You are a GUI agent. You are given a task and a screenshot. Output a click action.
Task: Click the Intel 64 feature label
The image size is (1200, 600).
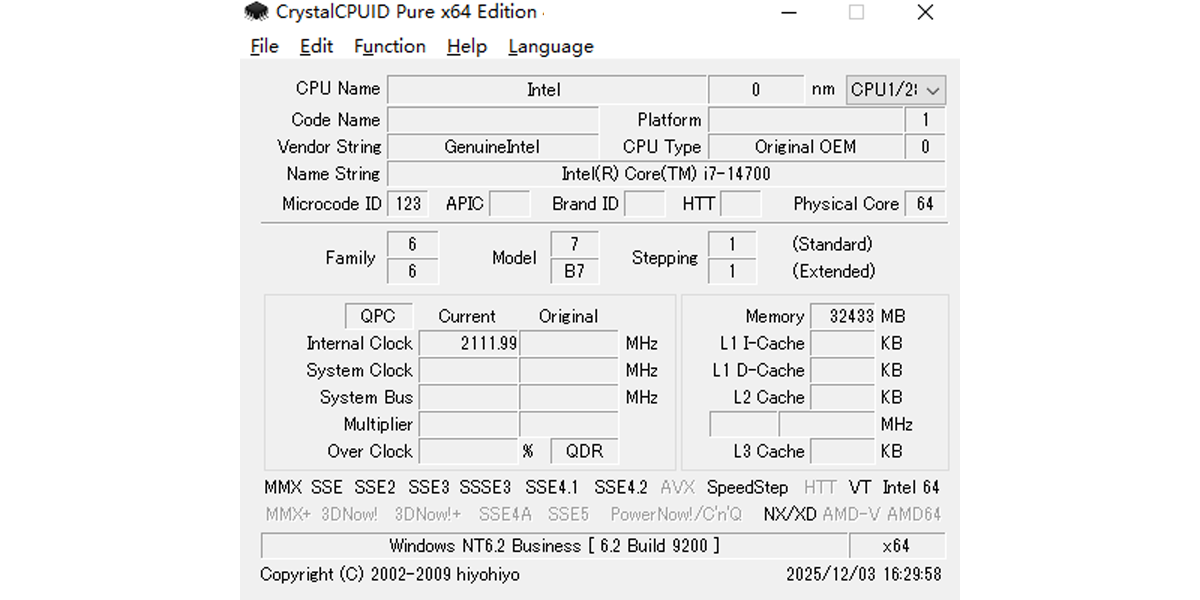coord(911,488)
